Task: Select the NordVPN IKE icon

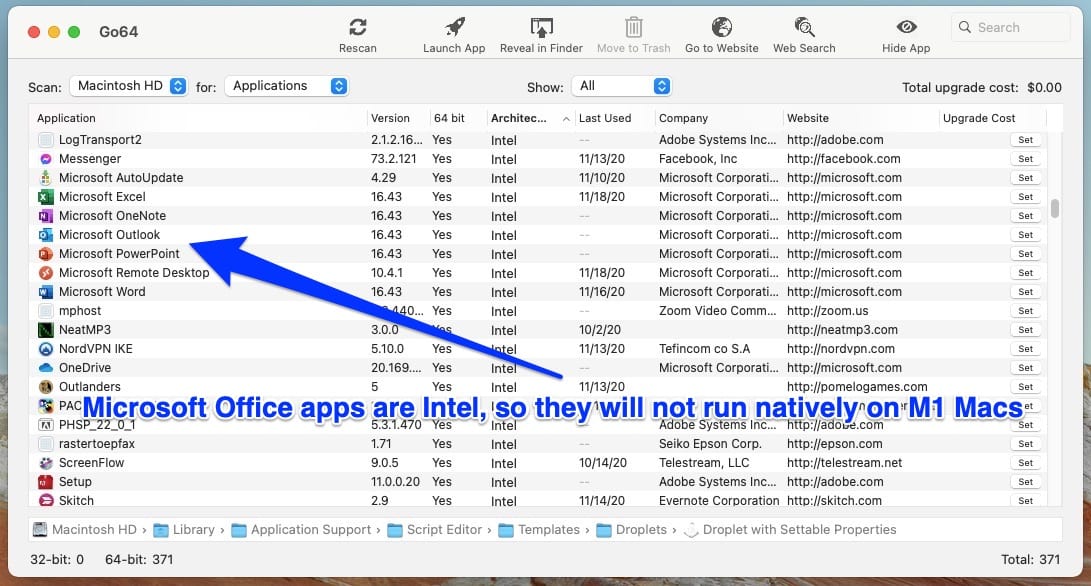Action: click(x=46, y=349)
